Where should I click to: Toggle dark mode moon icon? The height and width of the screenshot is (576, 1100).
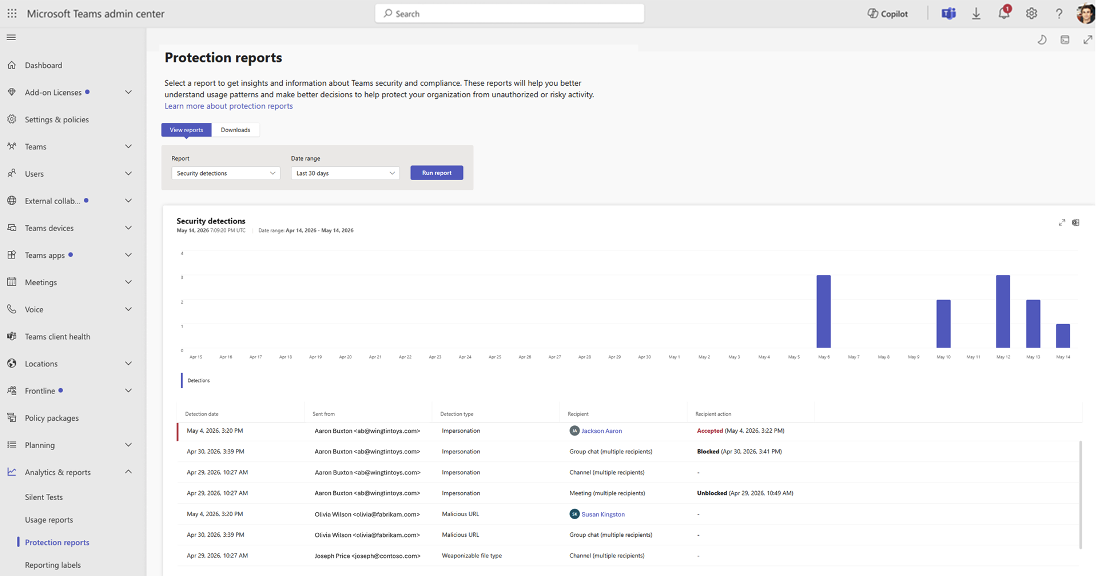pyautogui.click(x=1042, y=40)
